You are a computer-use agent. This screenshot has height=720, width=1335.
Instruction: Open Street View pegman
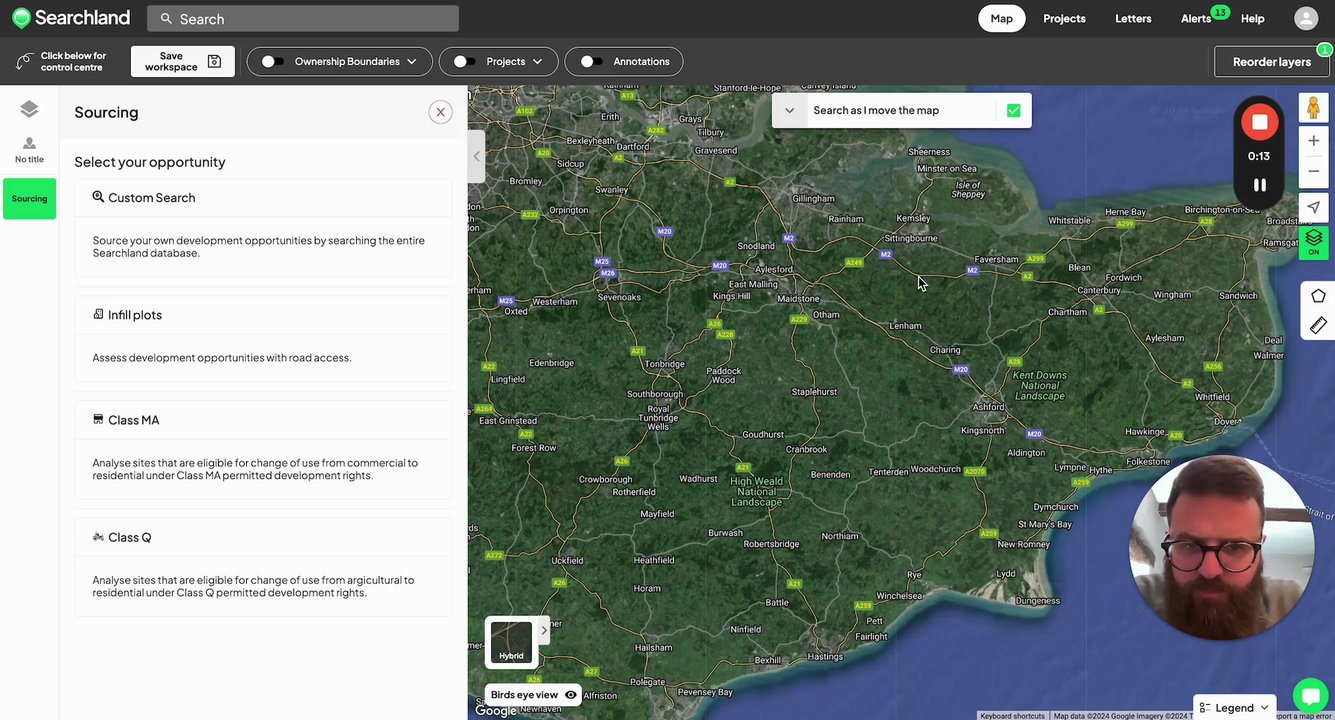click(1313, 108)
